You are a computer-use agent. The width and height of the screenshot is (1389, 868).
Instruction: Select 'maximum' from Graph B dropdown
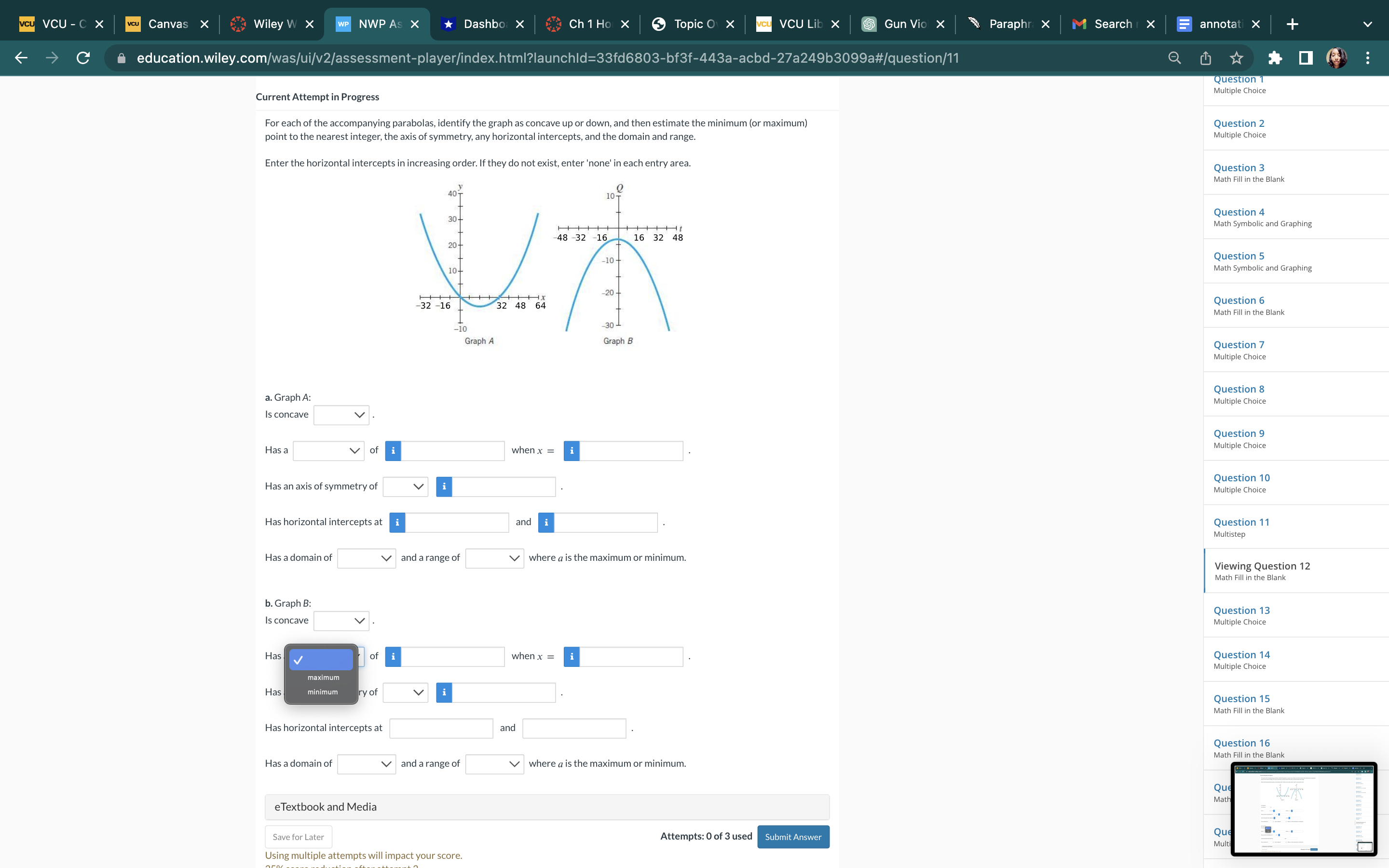[323, 677]
